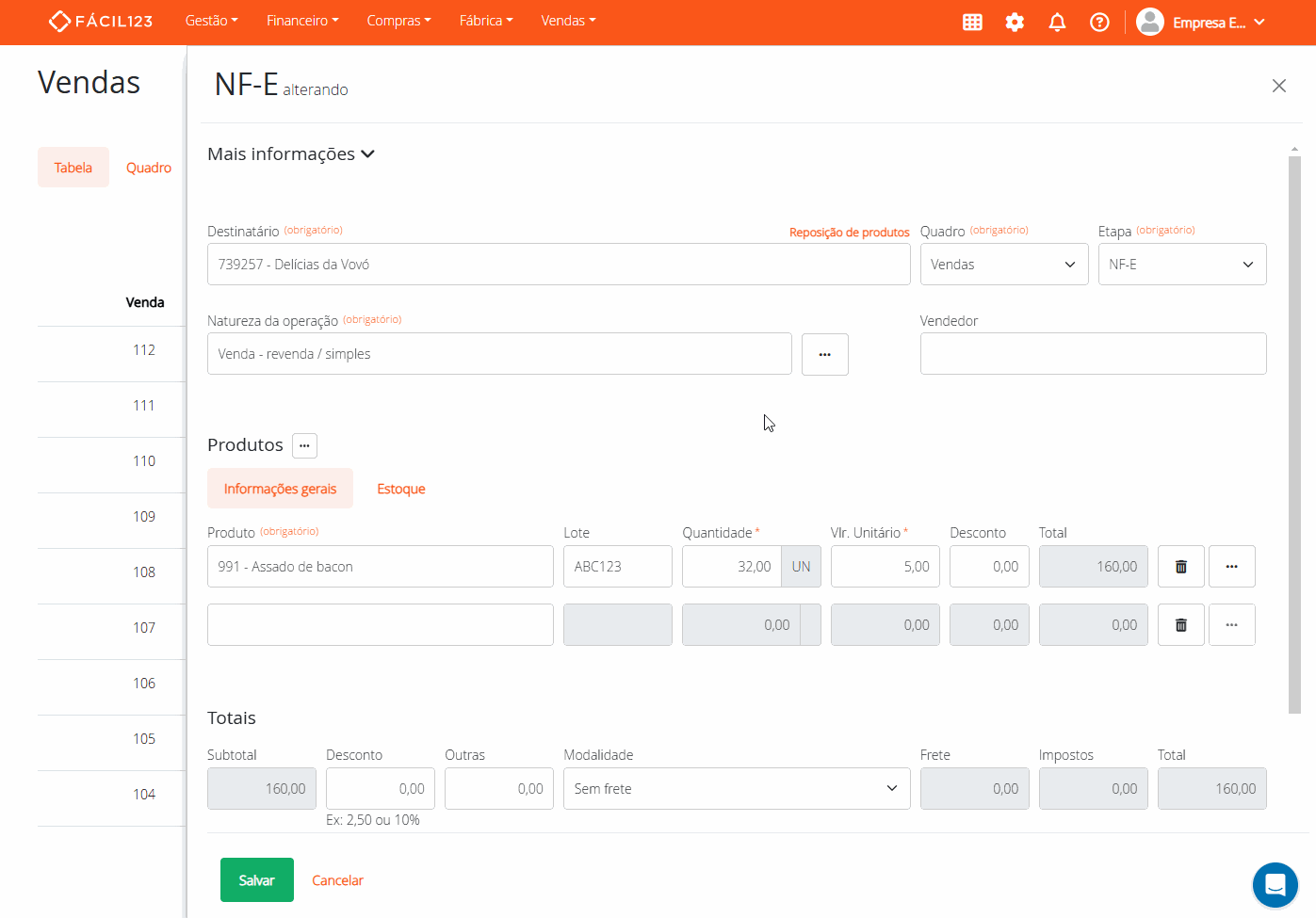Open more options for Assado de bacon row
This screenshot has width=1316, height=918.
pyautogui.click(x=1231, y=567)
